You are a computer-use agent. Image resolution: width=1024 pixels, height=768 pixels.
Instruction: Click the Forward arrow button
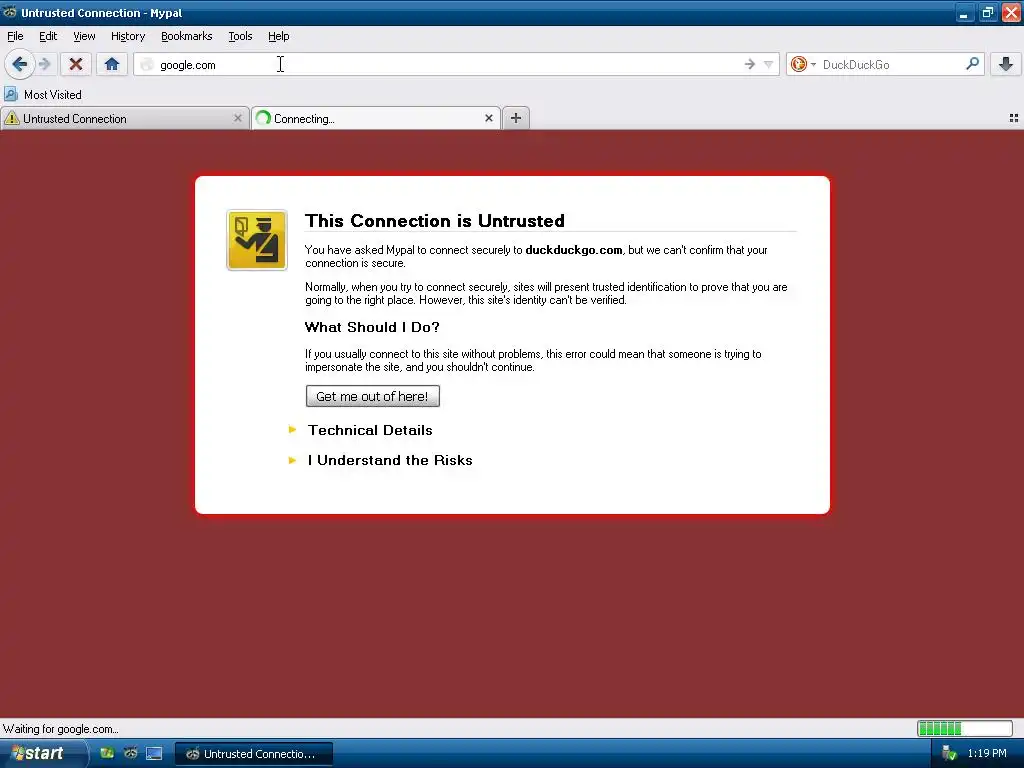click(x=44, y=64)
